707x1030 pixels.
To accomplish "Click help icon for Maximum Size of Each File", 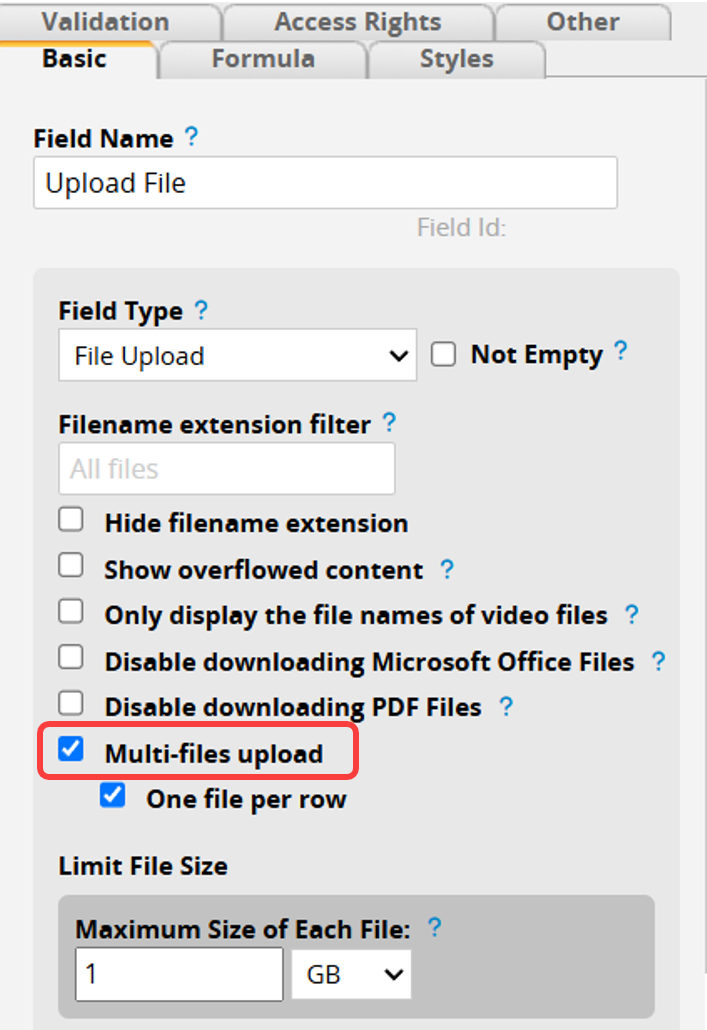I will [x=434, y=928].
